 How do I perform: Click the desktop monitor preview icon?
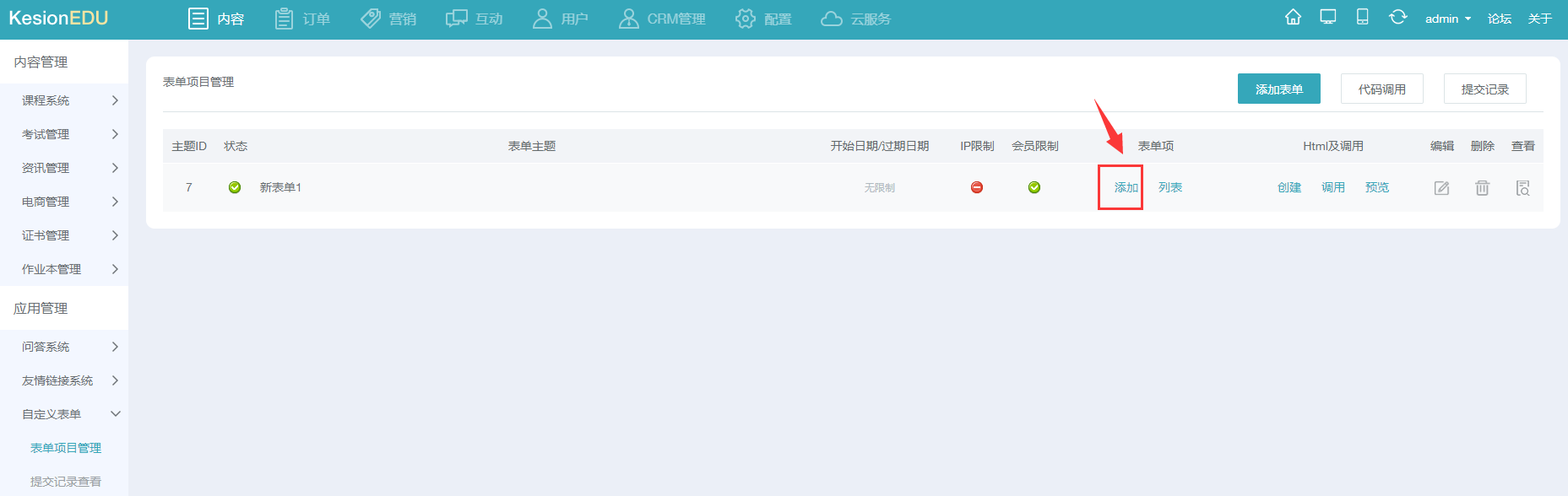coord(1328,18)
